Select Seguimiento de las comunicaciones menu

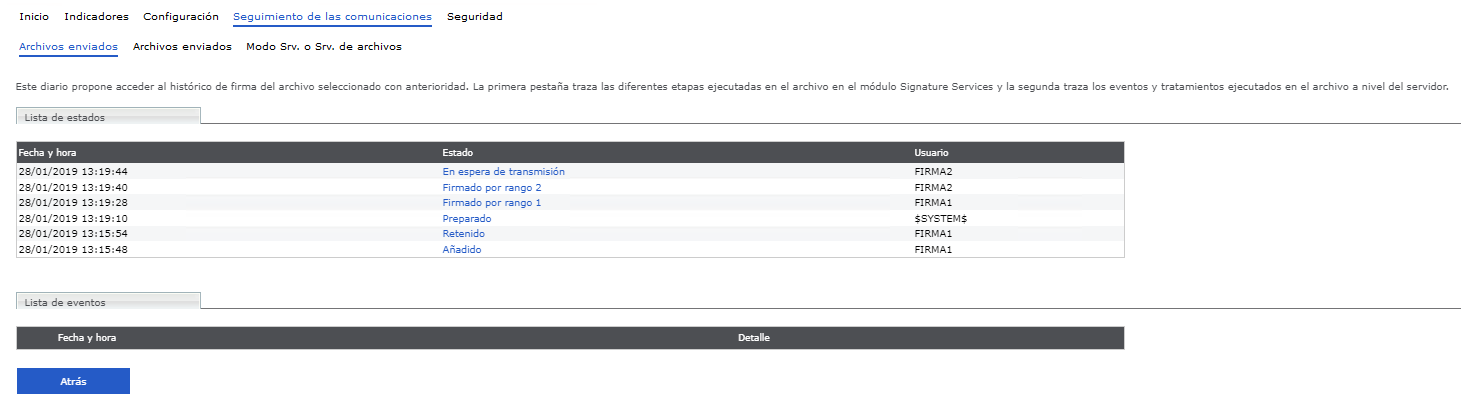click(x=332, y=17)
